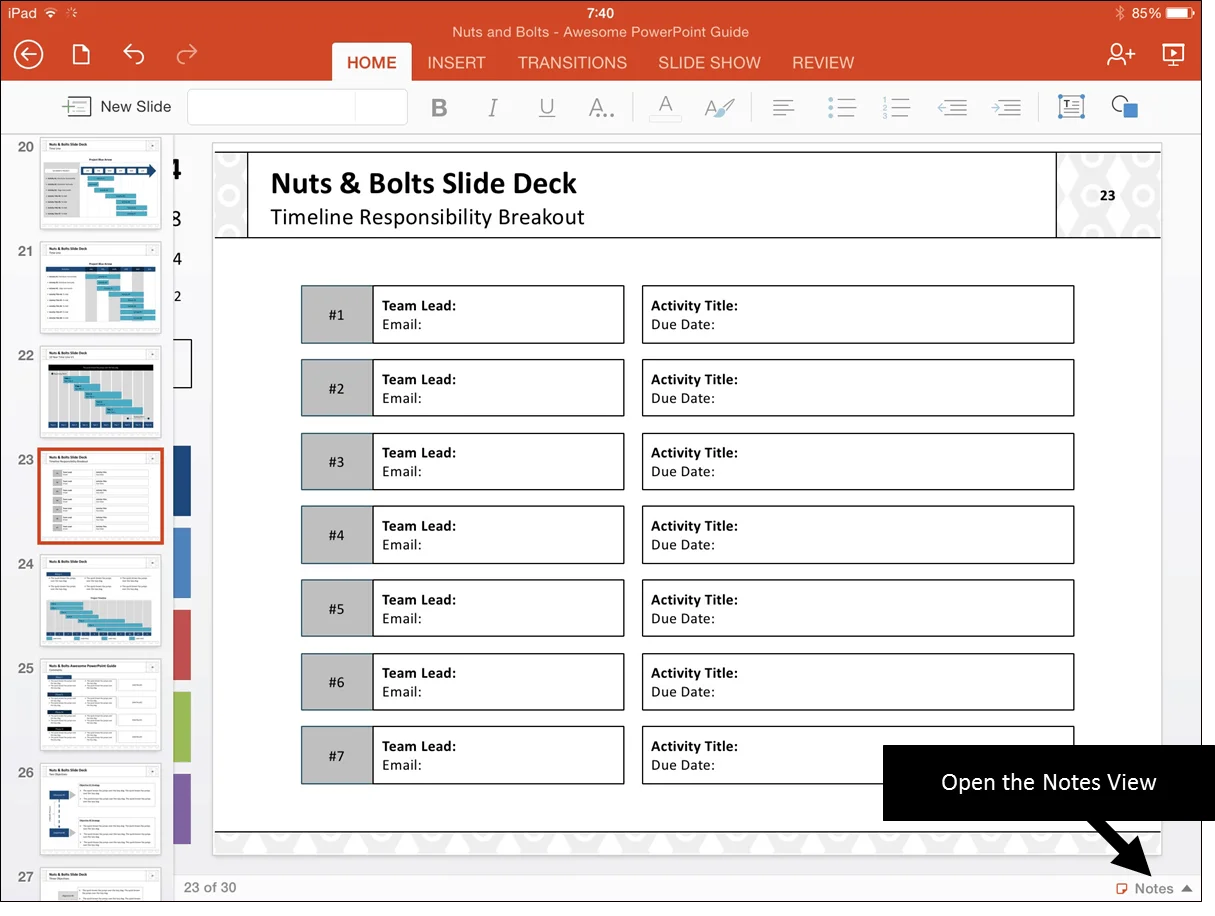Select slide 26 thumbnail
This screenshot has height=916, width=1215.
[100, 808]
